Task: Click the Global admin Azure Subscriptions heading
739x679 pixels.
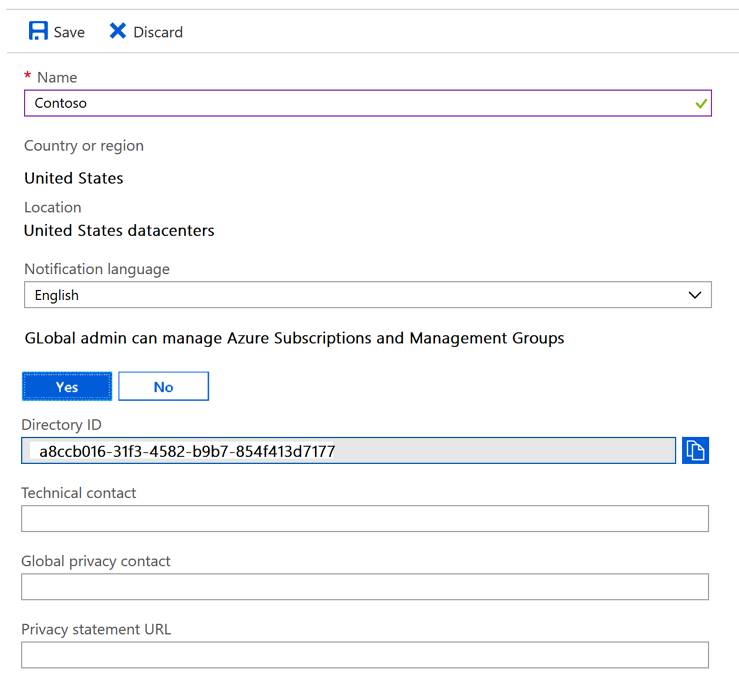Action: pos(294,338)
